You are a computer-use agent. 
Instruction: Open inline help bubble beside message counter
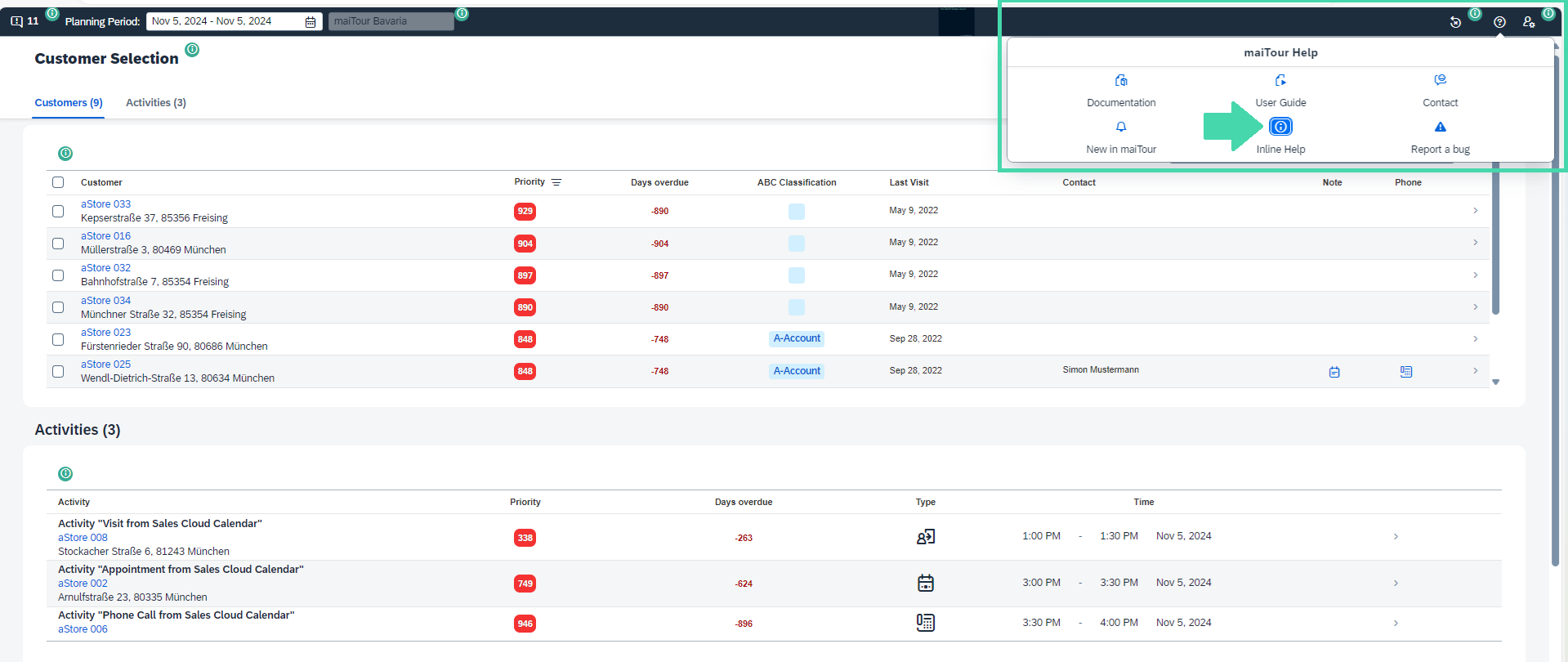click(x=52, y=14)
